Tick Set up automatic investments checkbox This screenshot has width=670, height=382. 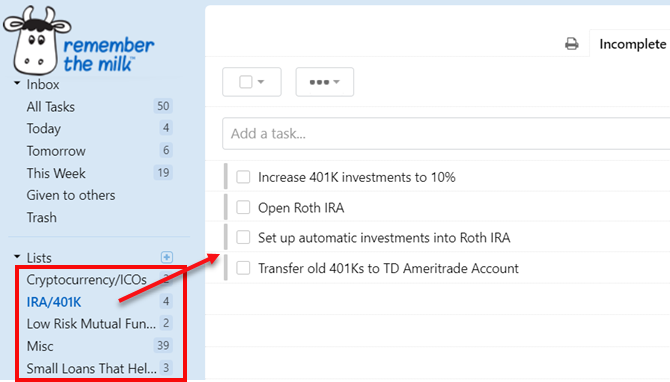pos(243,237)
